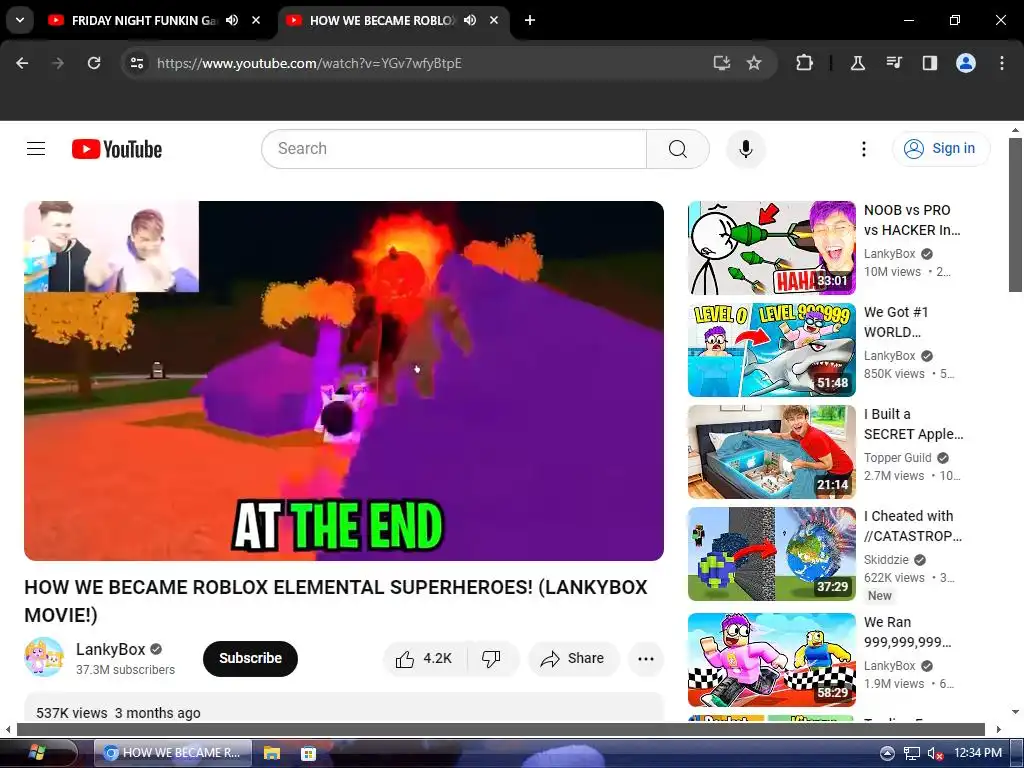The width and height of the screenshot is (1024, 768).
Task: Dislike this video
Action: point(492,659)
